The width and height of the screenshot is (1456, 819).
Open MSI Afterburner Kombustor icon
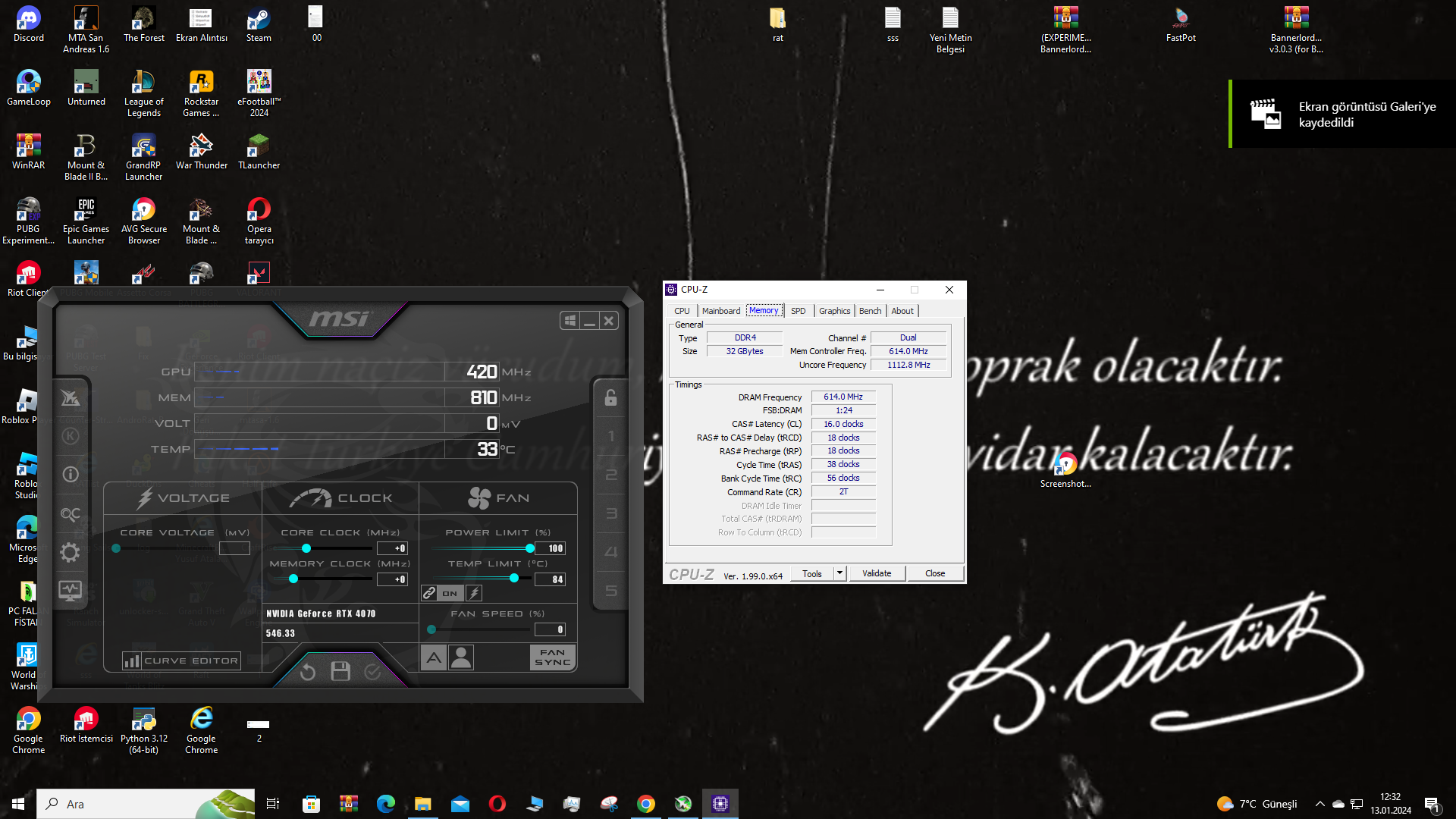(x=70, y=397)
